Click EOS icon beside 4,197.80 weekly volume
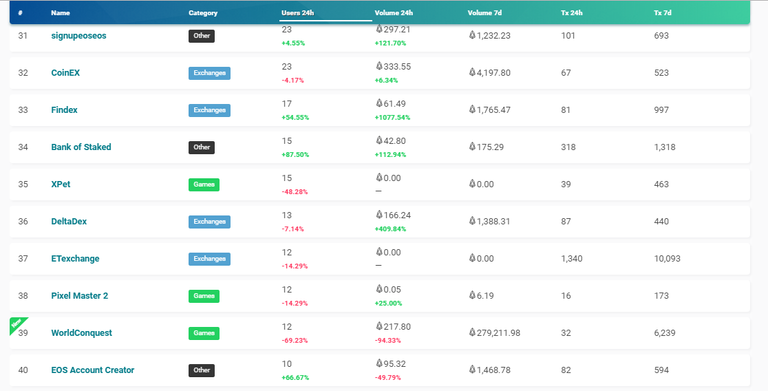Viewport: 768px width, 391px height. [472, 72]
